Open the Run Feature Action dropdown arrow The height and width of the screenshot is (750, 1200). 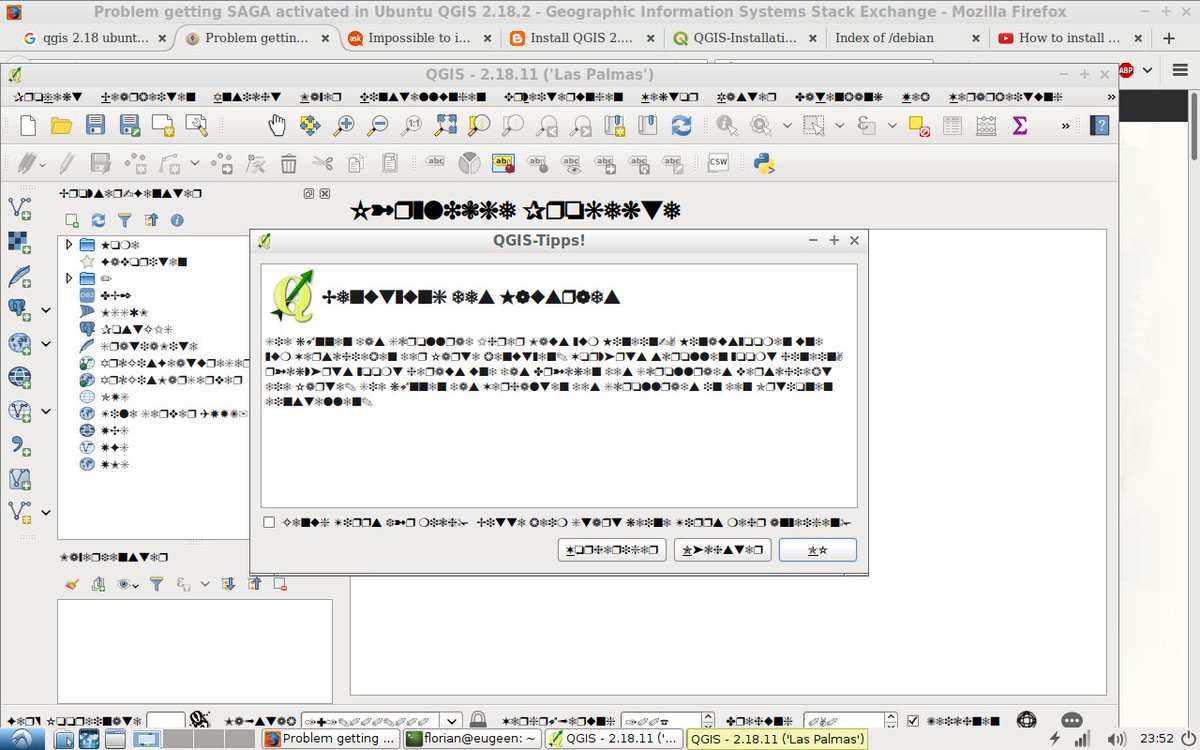(787, 125)
